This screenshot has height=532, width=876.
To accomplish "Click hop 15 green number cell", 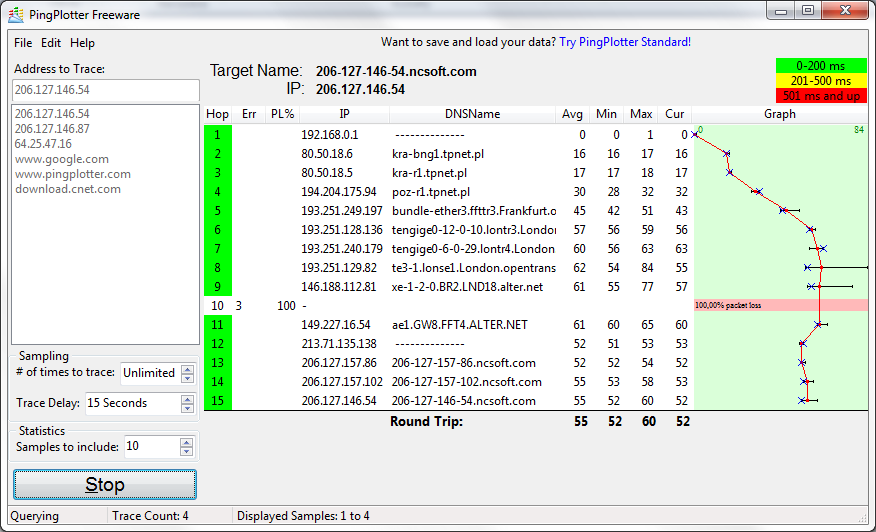I will (218, 401).
